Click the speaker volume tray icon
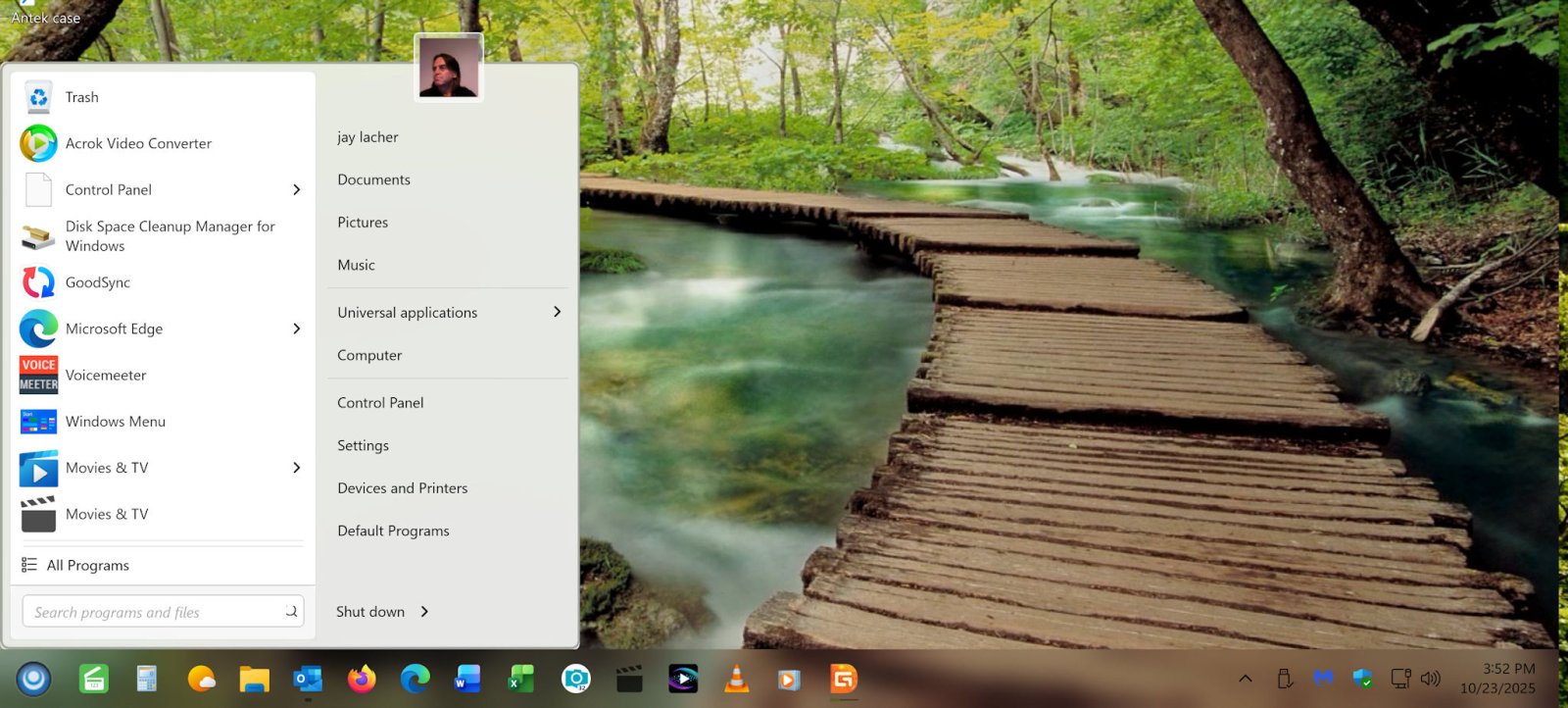Viewport: 1568px width, 708px height. pos(1431,679)
